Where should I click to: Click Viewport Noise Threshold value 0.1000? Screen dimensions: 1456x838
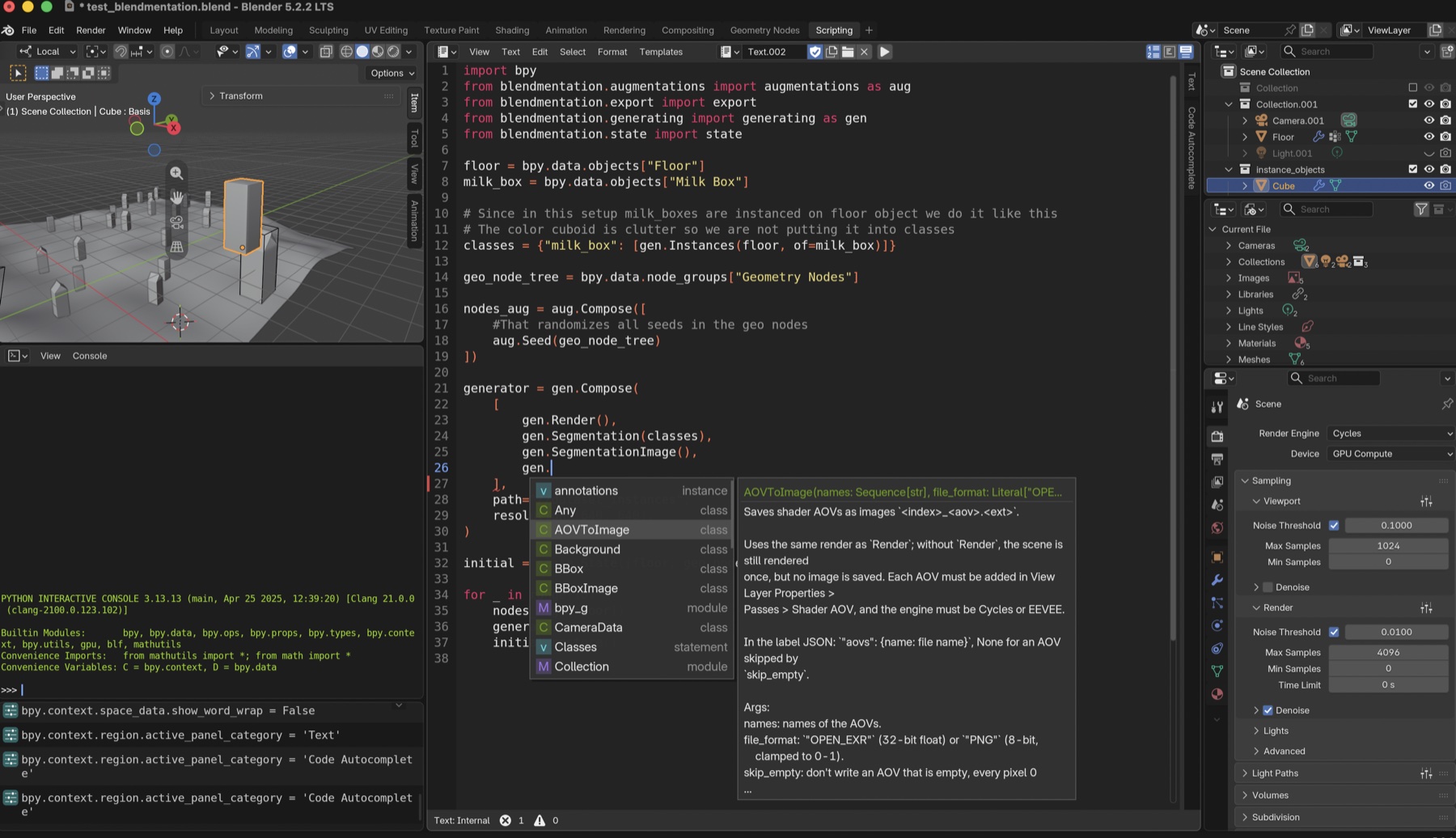(x=1396, y=526)
